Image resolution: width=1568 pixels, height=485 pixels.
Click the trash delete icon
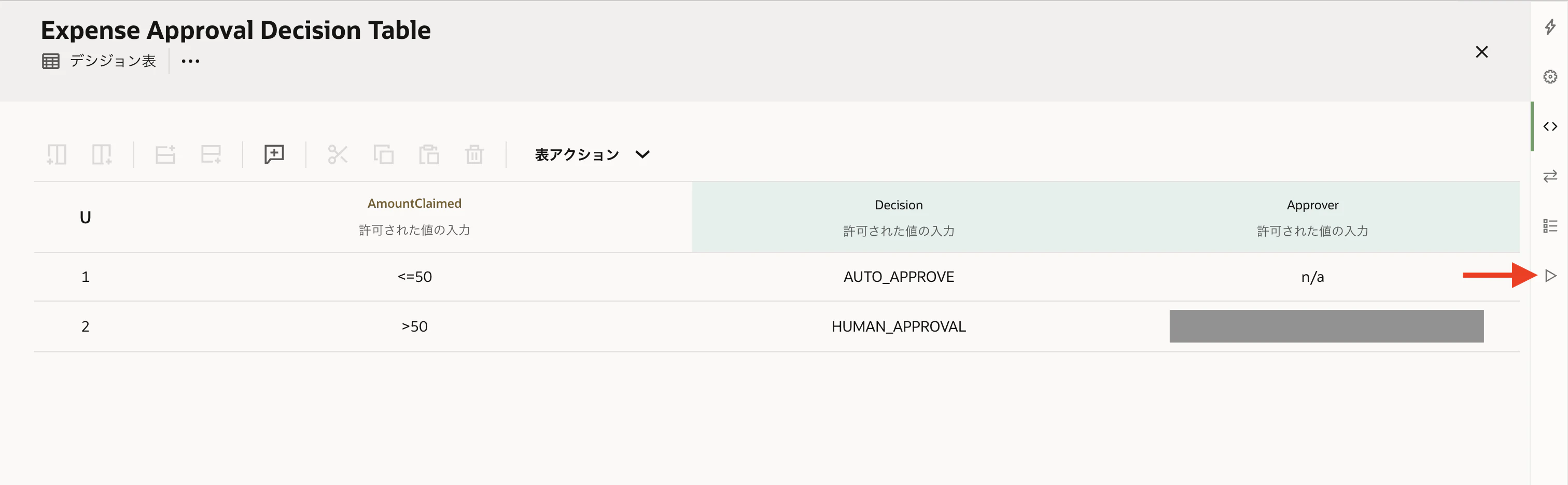point(474,154)
